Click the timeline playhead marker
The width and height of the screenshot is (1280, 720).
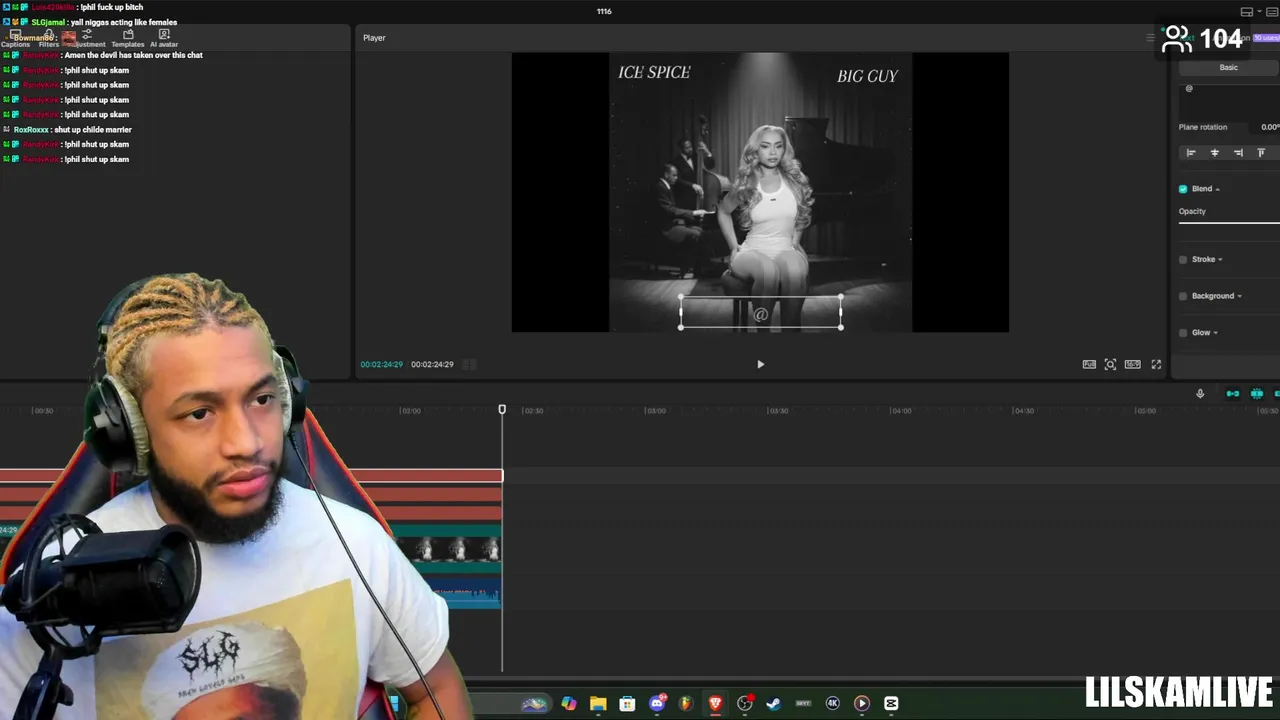coord(502,410)
